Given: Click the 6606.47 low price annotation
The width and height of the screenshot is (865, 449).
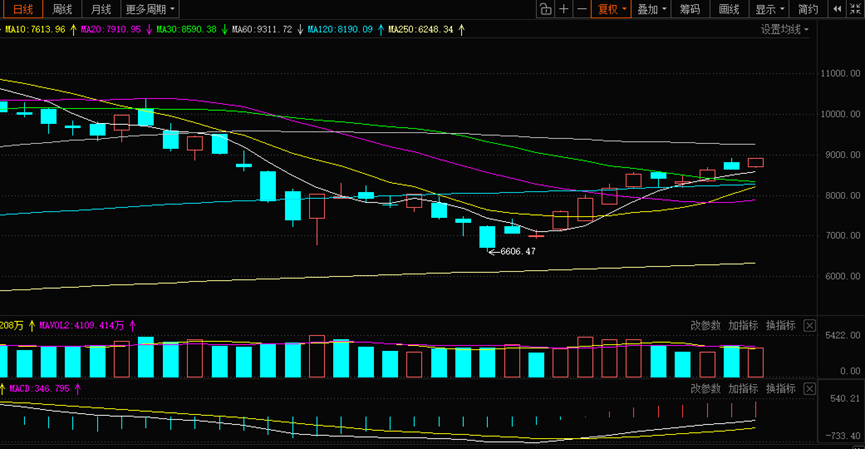Looking at the screenshot, I should 518,252.
